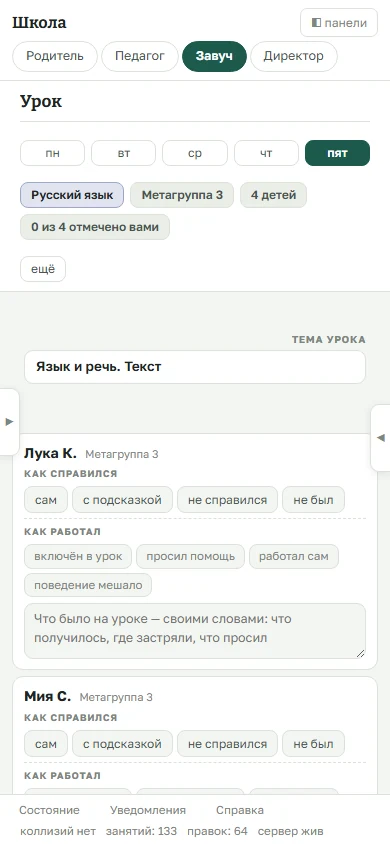Click the Лука К. student name

(x=51, y=454)
